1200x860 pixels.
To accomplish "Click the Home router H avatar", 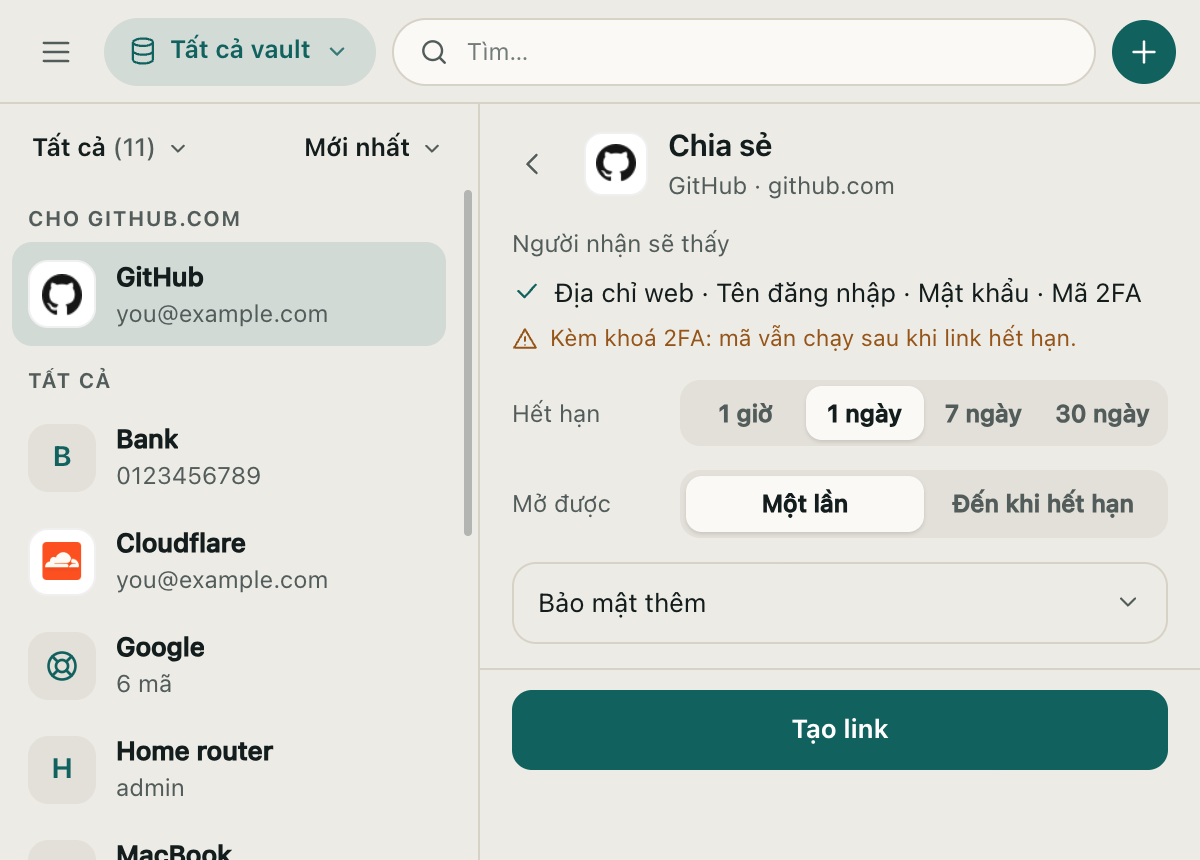I will [x=62, y=770].
